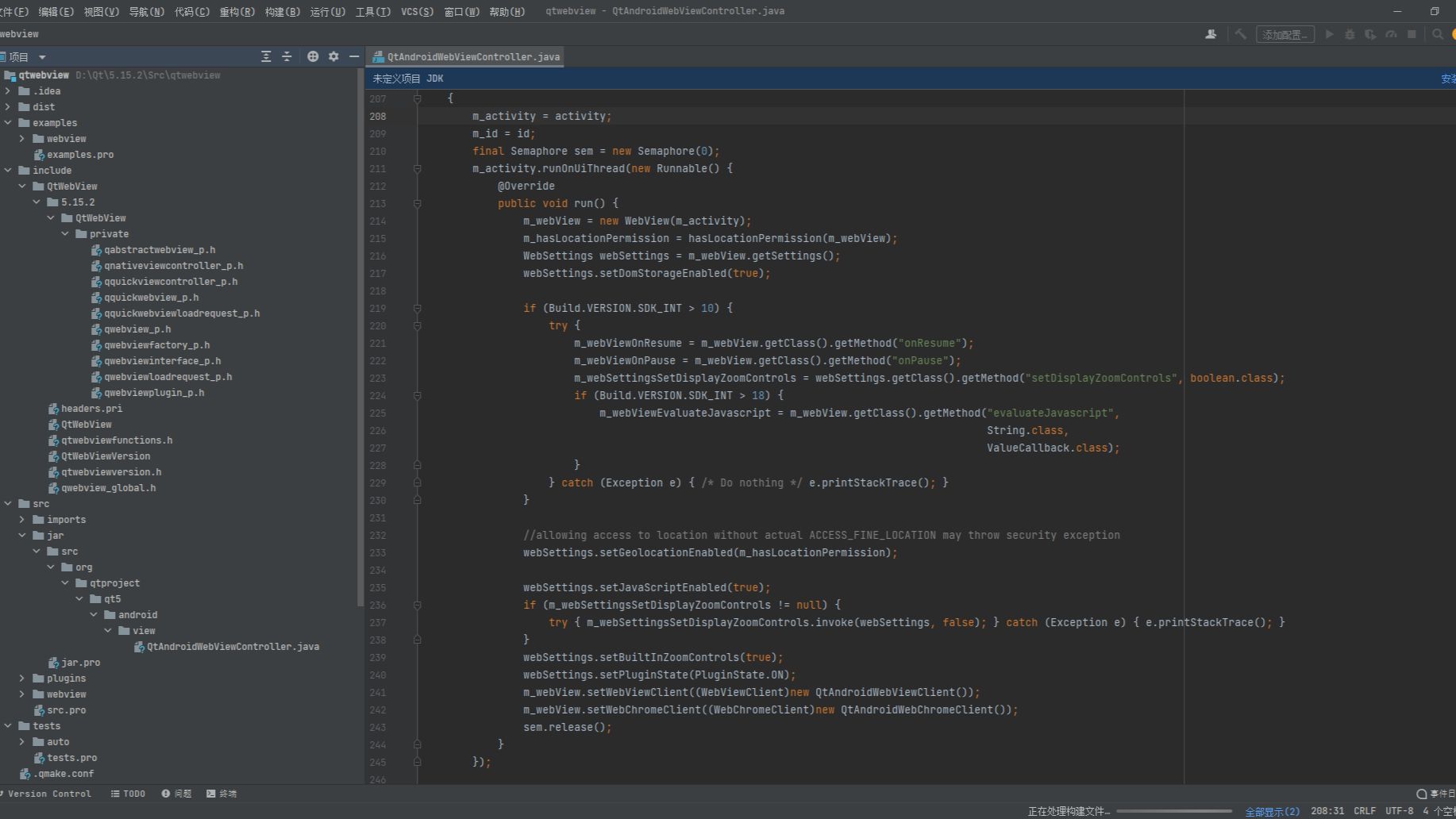1456x819 pixels.
Task: Open the 编辑(E) menu
Action: click(56, 12)
